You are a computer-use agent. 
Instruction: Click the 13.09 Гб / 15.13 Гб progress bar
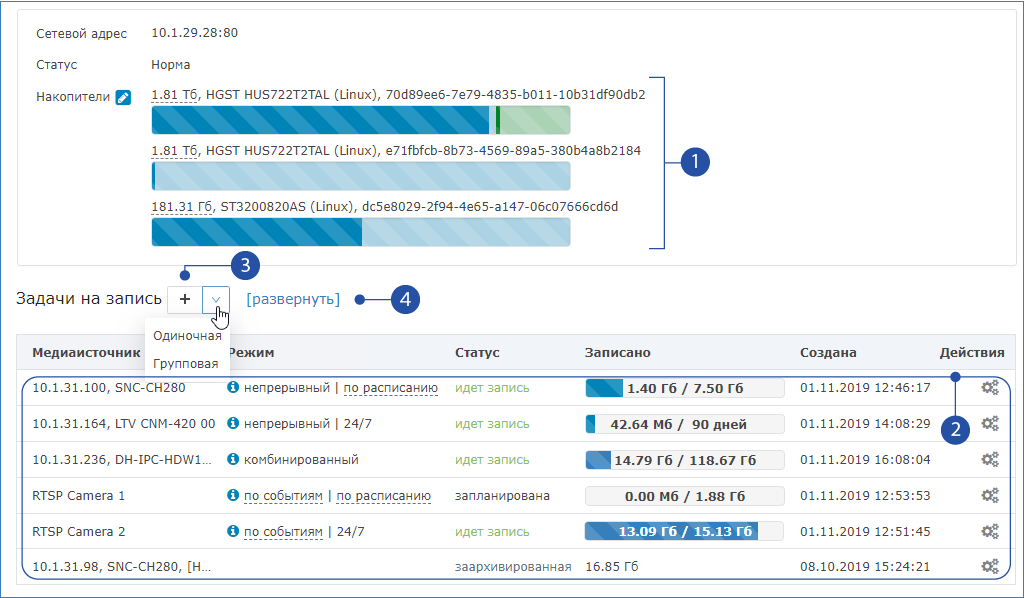tap(670, 531)
